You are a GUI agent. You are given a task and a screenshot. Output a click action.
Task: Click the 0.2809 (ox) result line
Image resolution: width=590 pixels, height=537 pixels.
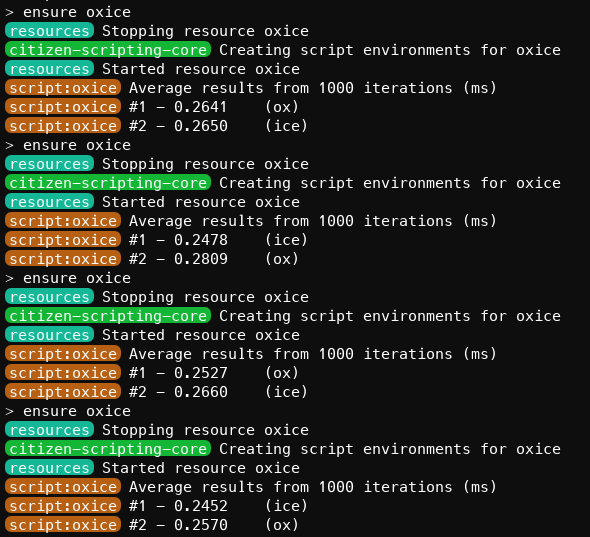tap(152, 259)
